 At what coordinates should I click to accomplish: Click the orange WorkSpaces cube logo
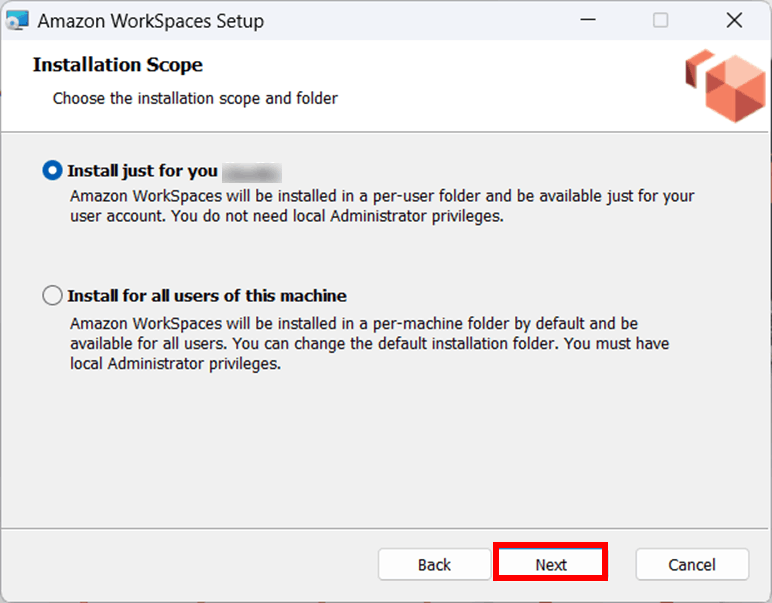[725, 86]
